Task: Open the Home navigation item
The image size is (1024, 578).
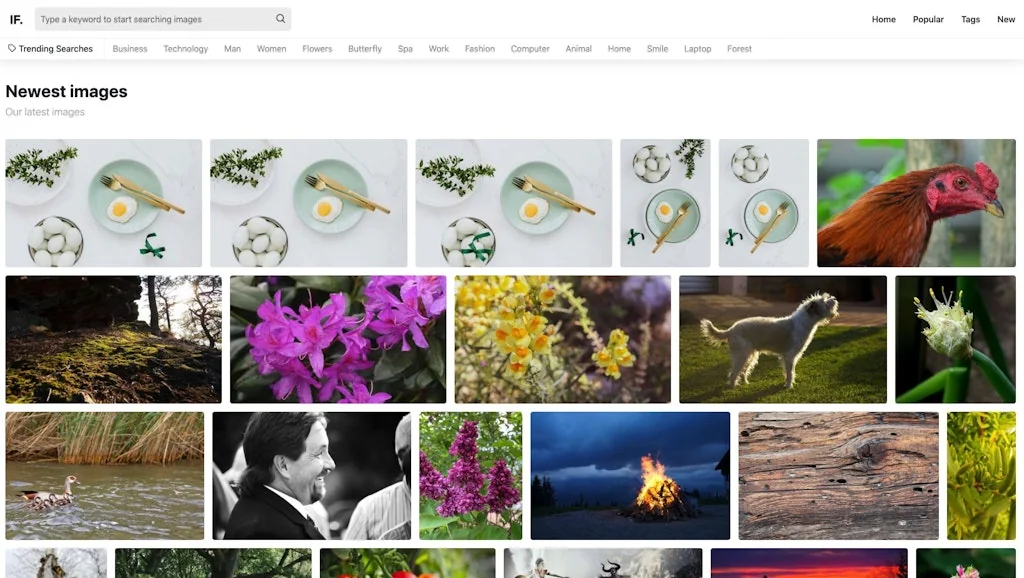Action: pyautogui.click(x=883, y=18)
